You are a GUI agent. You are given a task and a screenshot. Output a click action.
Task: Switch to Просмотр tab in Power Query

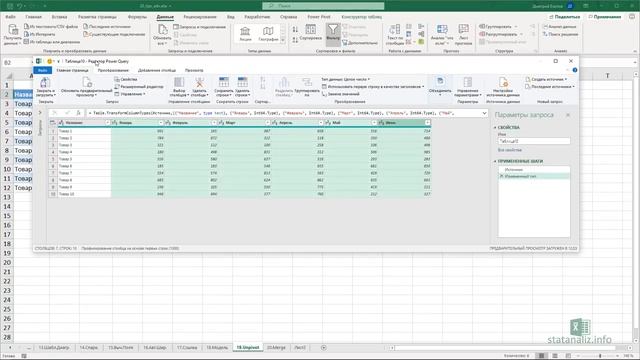(194, 70)
